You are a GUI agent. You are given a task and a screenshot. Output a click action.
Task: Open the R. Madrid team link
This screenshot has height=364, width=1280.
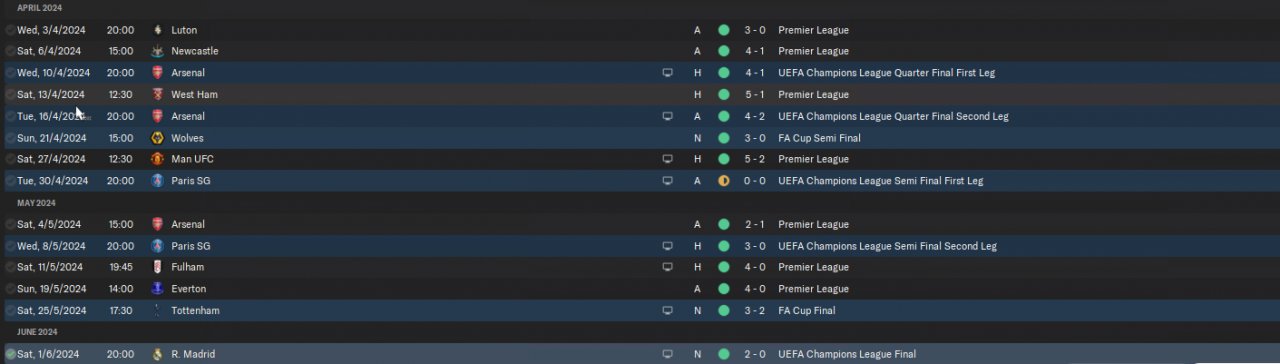coord(193,354)
